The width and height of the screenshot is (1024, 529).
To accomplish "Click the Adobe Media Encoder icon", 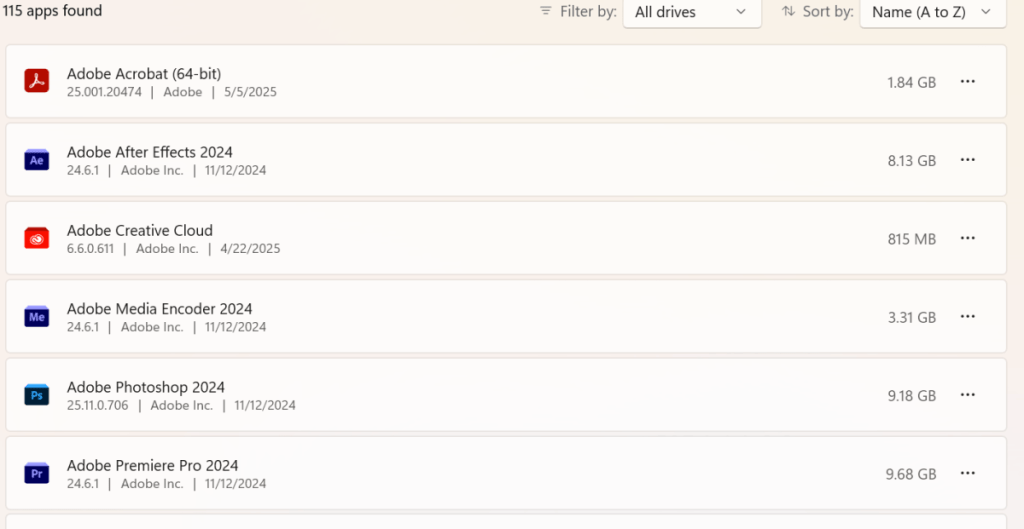I will point(37,317).
